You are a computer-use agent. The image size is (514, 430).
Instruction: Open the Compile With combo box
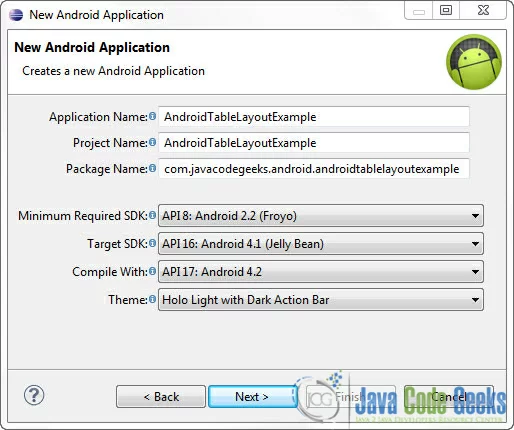pyautogui.click(x=321, y=272)
